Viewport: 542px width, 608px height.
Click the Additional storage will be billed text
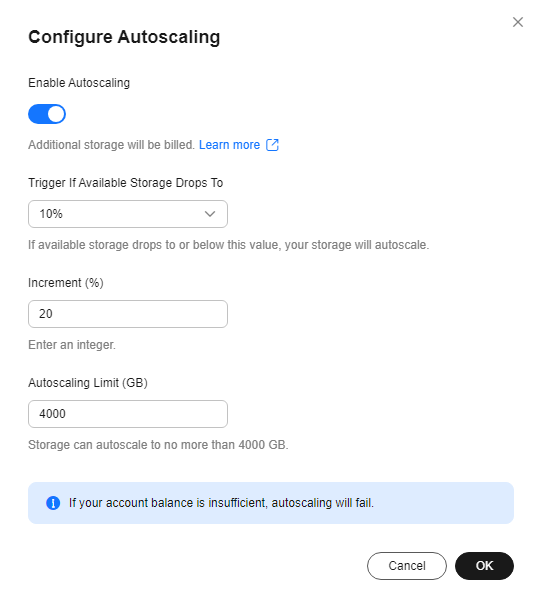(111, 145)
